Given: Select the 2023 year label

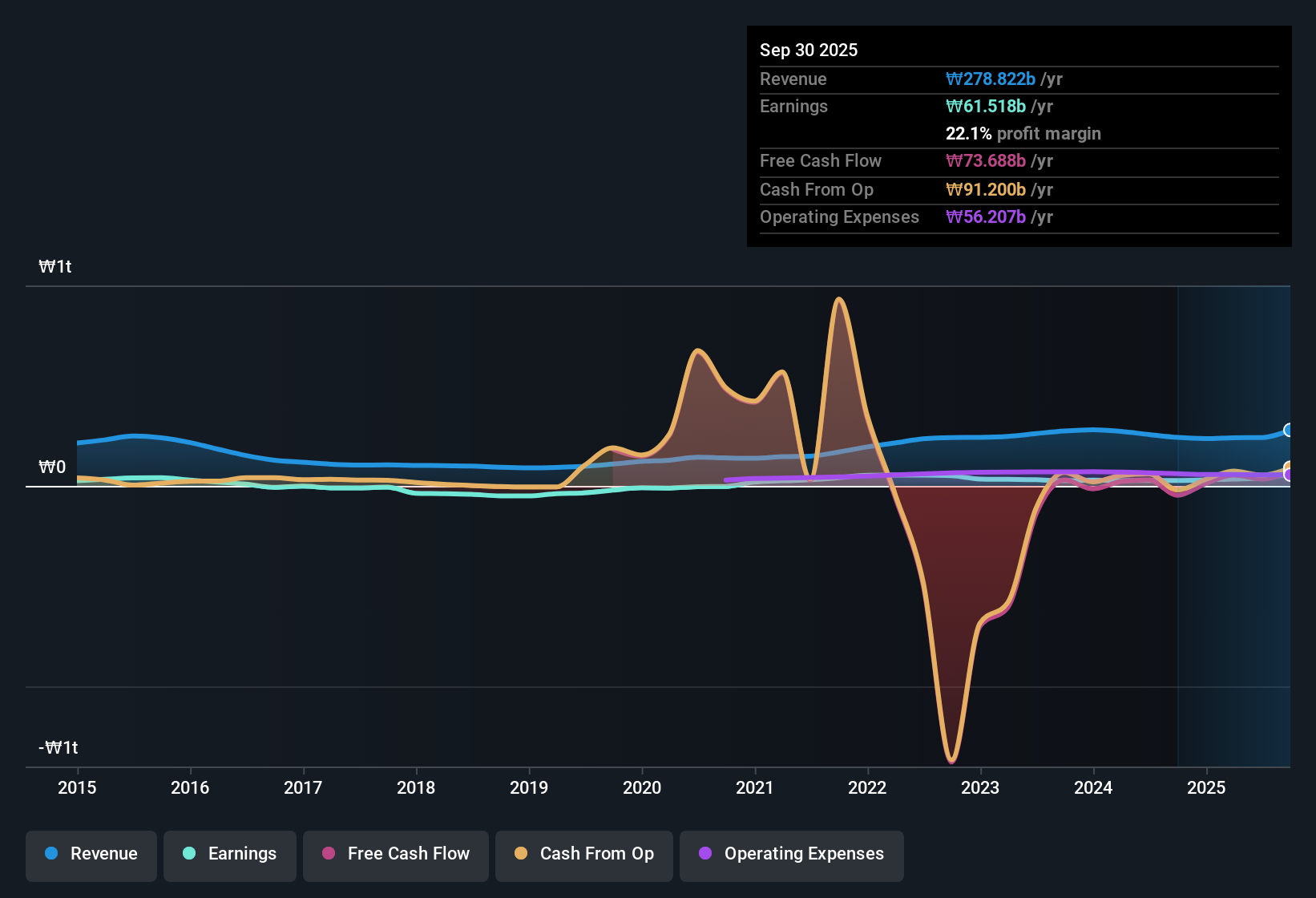Looking at the screenshot, I should click(x=980, y=788).
